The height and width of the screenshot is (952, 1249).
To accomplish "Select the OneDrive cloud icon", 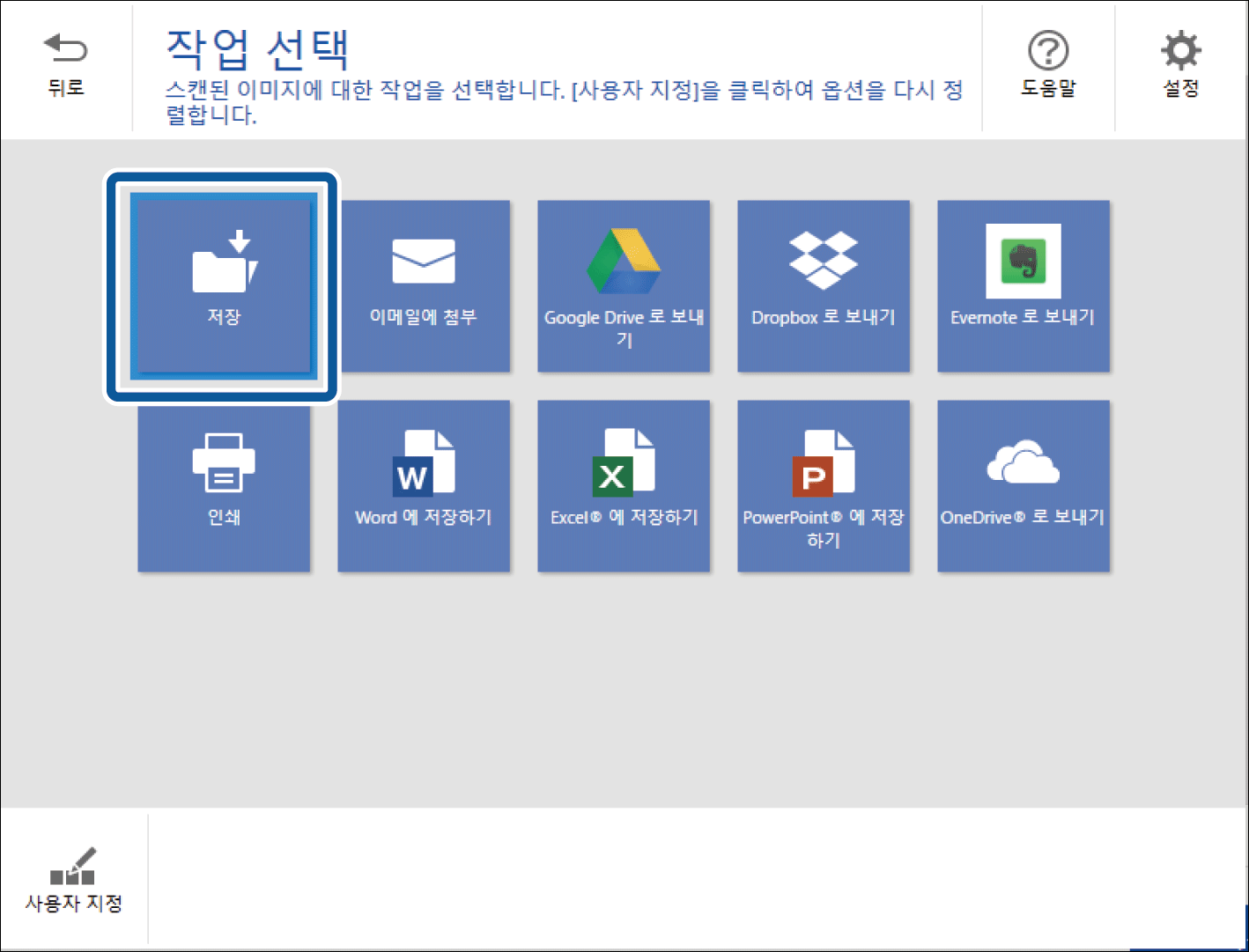I will (1023, 461).
